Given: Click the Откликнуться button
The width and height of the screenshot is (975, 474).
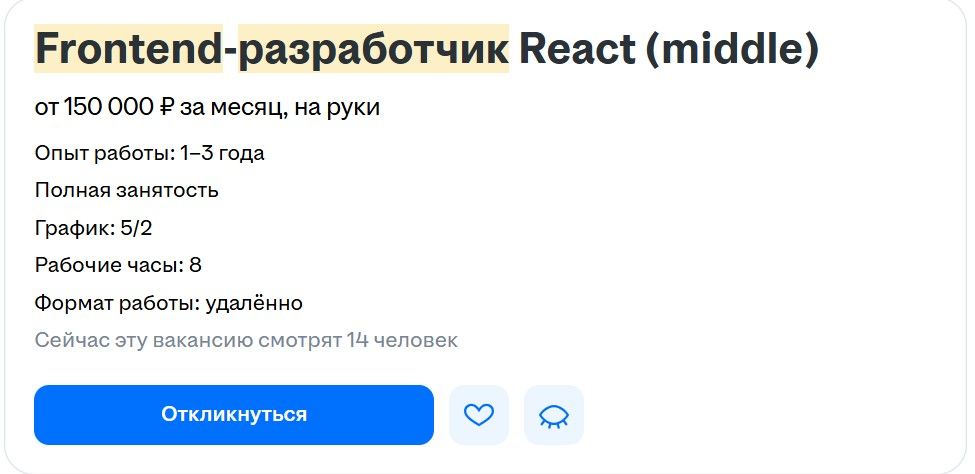Looking at the screenshot, I should (x=234, y=415).
